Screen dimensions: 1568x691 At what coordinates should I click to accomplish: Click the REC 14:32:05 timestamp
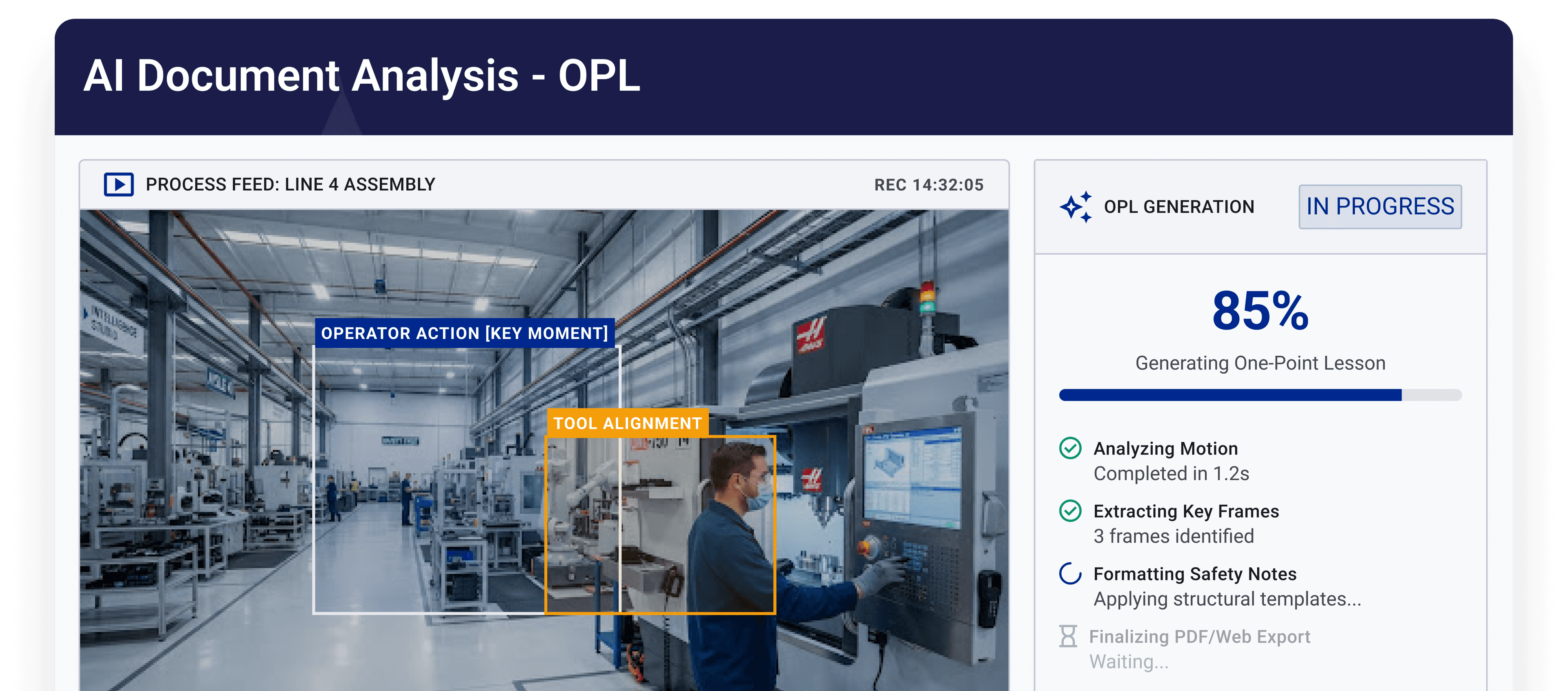(929, 185)
